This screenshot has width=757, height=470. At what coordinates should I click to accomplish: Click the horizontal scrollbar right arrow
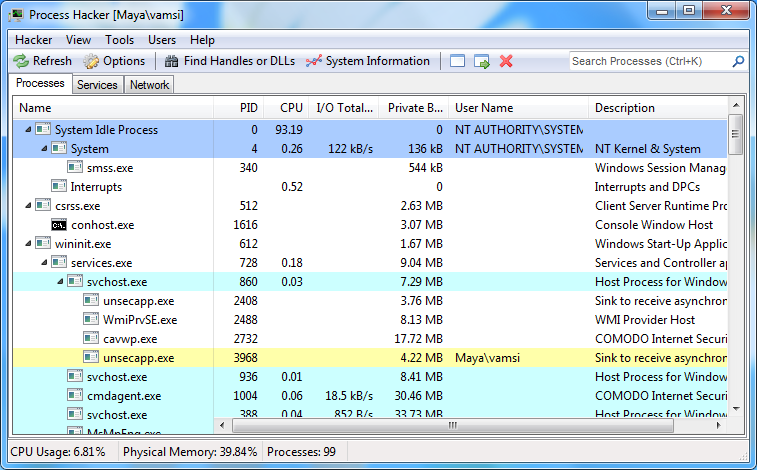coord(718,425)
